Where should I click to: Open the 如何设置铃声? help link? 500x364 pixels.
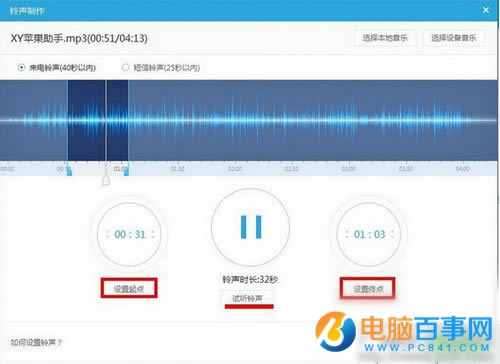click(x=36, y=342)
